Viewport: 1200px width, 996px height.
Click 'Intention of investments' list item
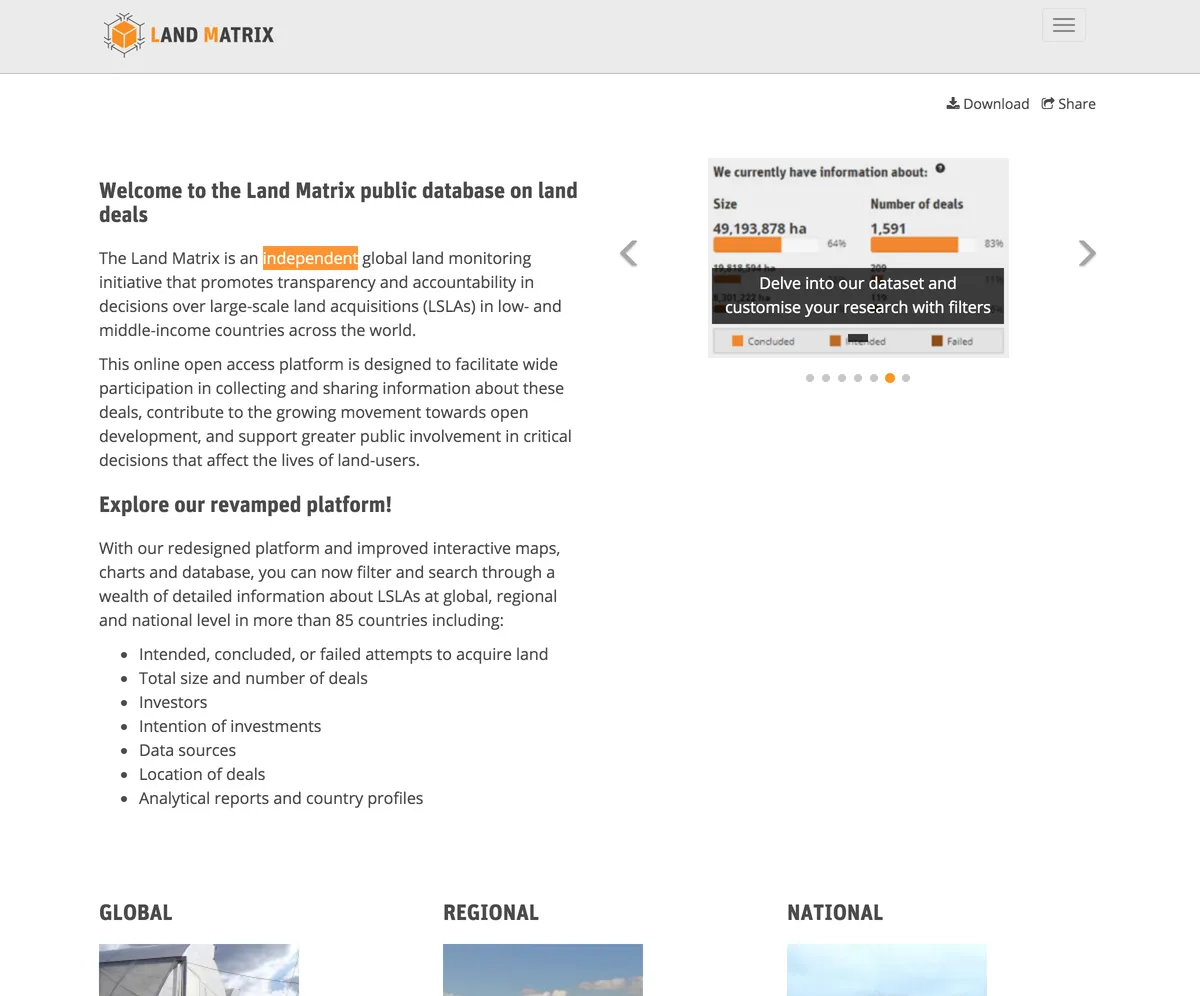click(x=230, y=726)
